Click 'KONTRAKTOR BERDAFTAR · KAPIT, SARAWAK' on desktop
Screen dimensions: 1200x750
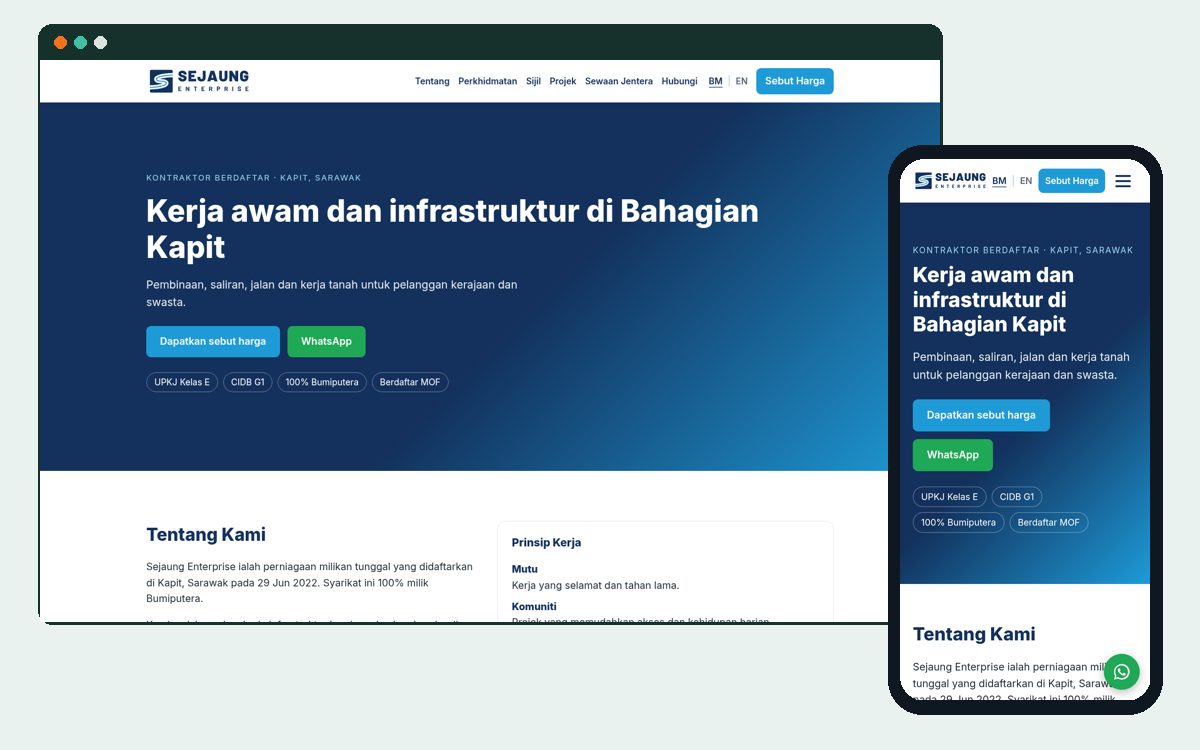click(254, 178)
